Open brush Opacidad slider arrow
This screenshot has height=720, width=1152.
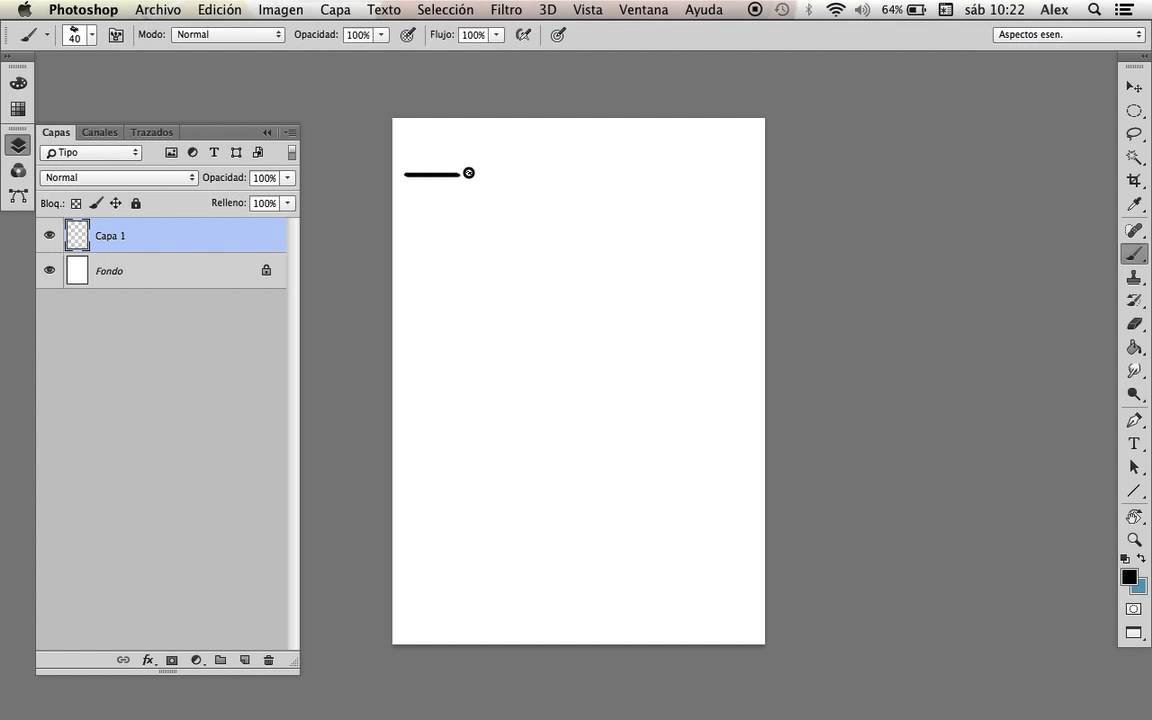point(381,35)
